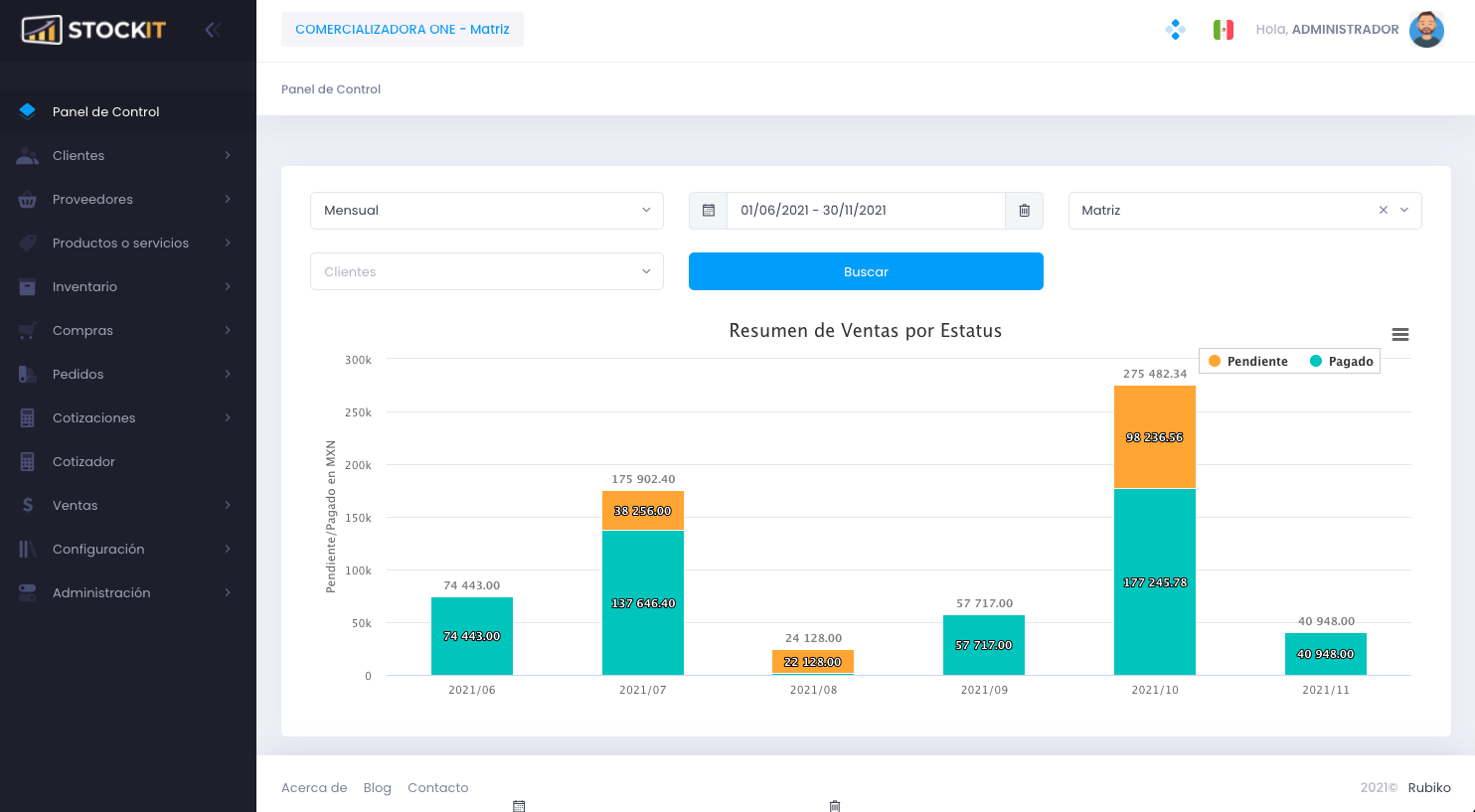Click the 275 482.34 total label
The height and width of the screenshot is (812, 1475).
coord(1155,374)
